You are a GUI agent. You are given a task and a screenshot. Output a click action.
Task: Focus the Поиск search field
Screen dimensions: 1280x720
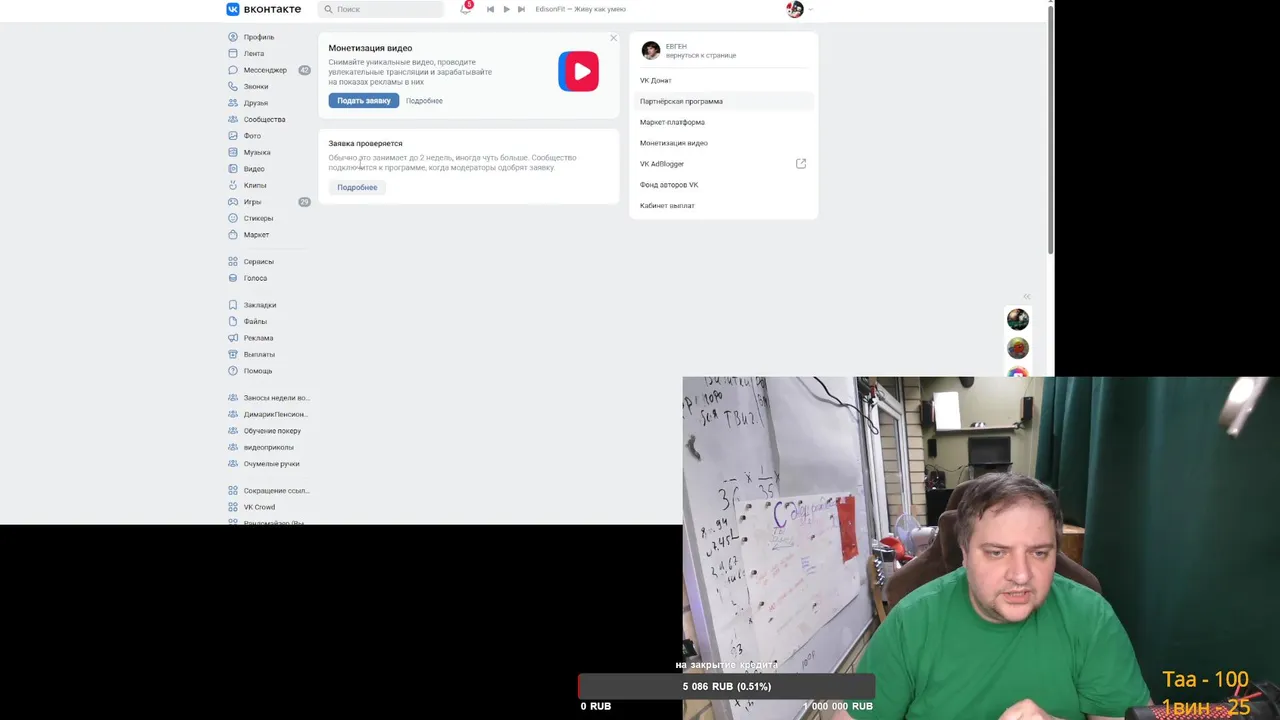(x=381, y=9)
